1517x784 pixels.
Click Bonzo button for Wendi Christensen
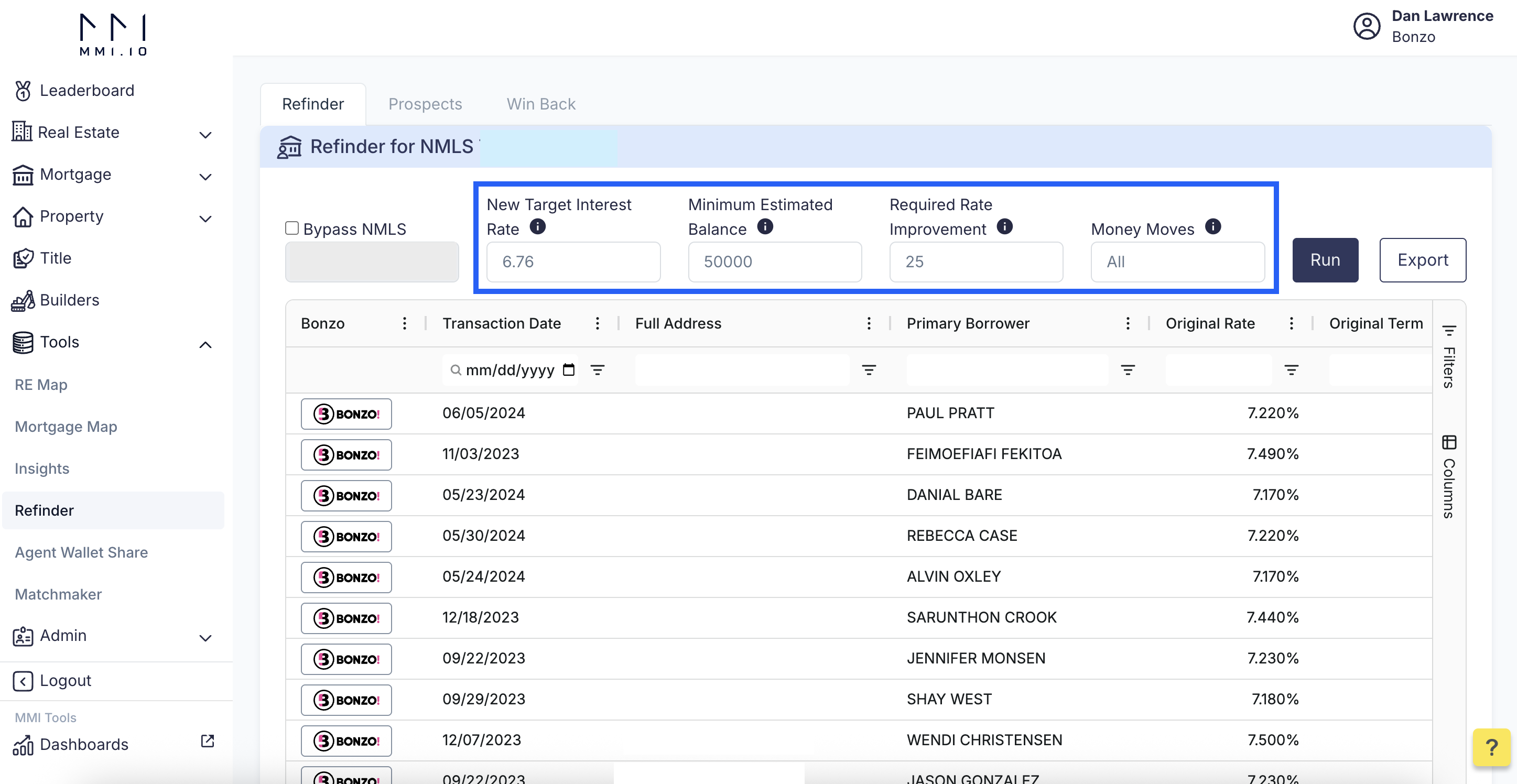(346, 741)
